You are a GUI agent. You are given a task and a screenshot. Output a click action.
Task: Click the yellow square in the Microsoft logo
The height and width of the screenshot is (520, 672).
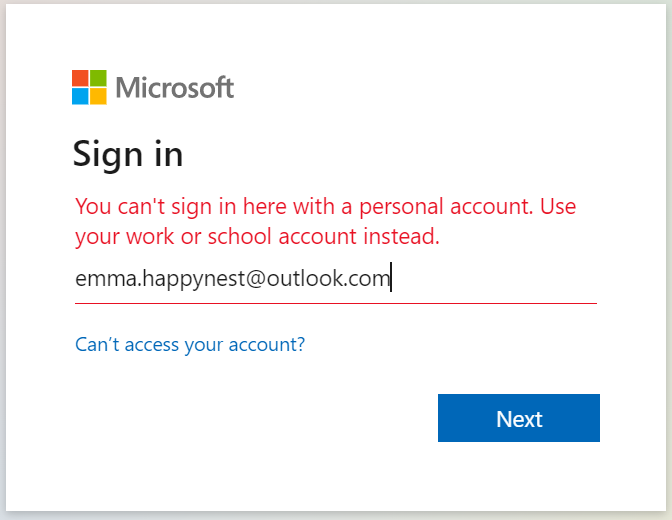tap(98, 96)
